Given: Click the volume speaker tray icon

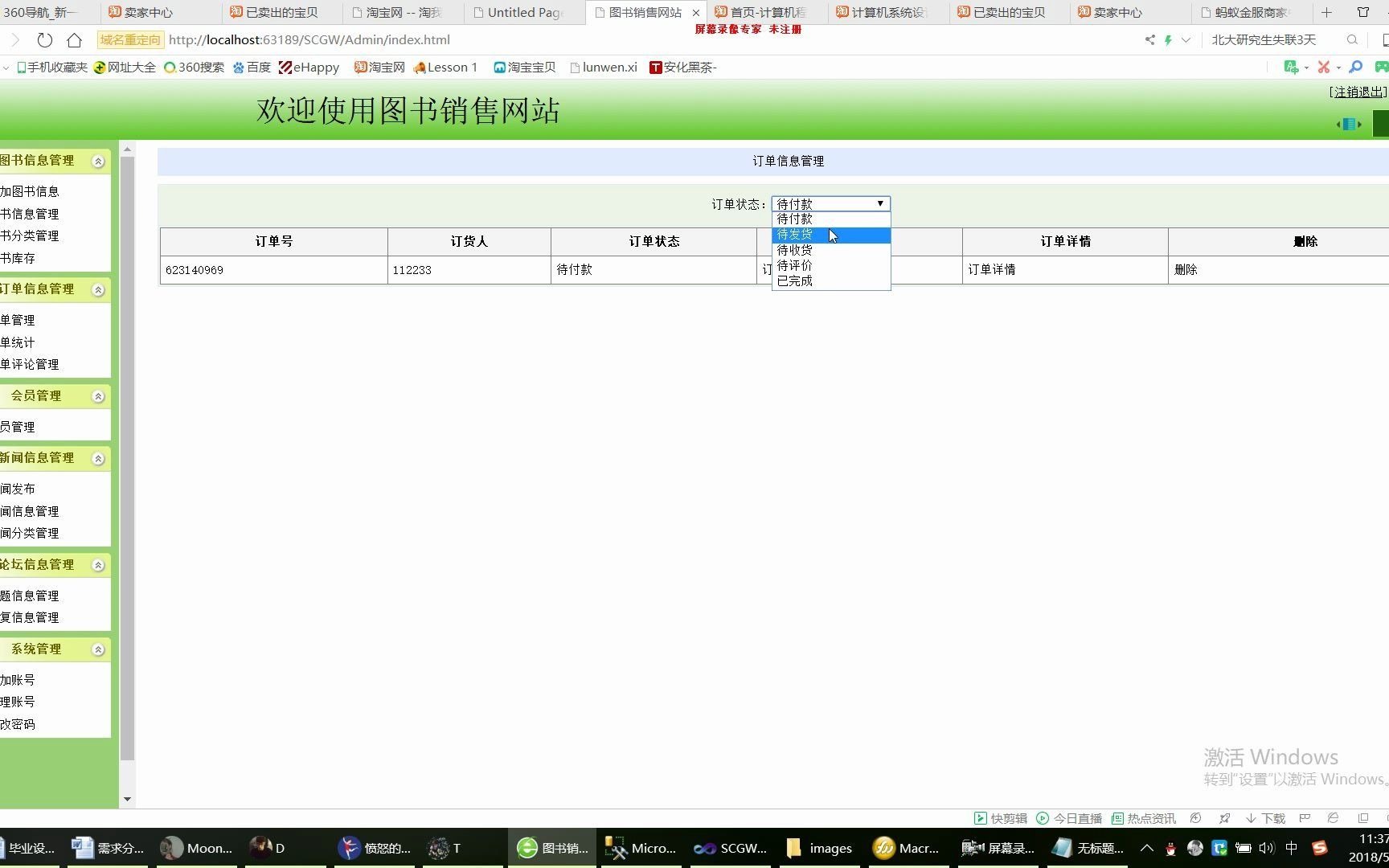Looking at the screenshot, I should pos(1267,848).
